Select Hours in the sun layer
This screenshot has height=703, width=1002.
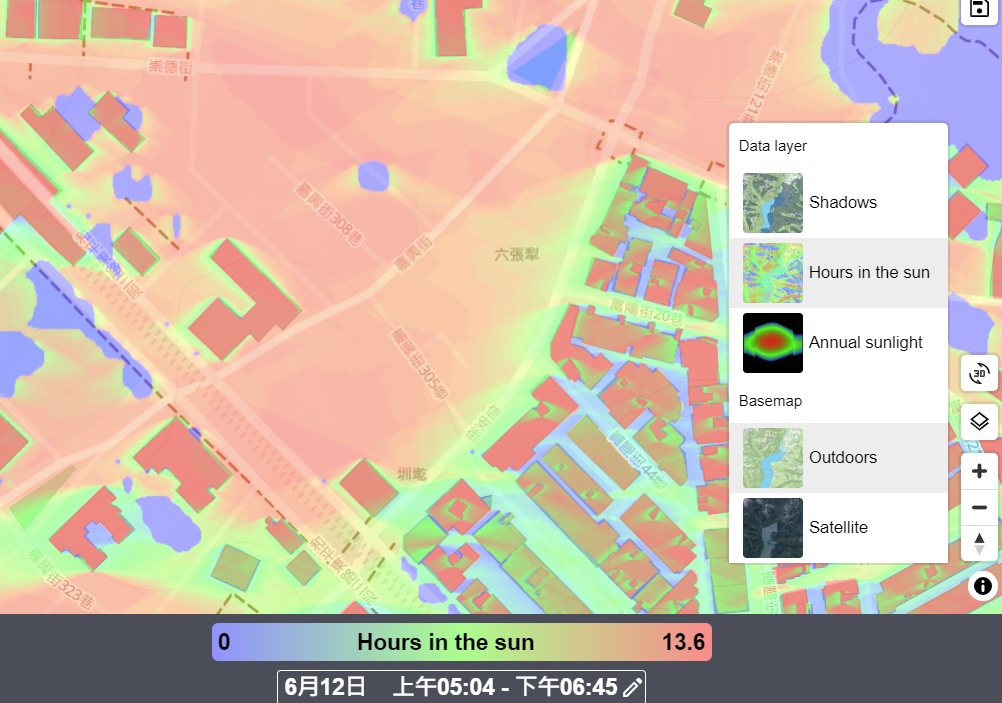click(x=838, y=273)
